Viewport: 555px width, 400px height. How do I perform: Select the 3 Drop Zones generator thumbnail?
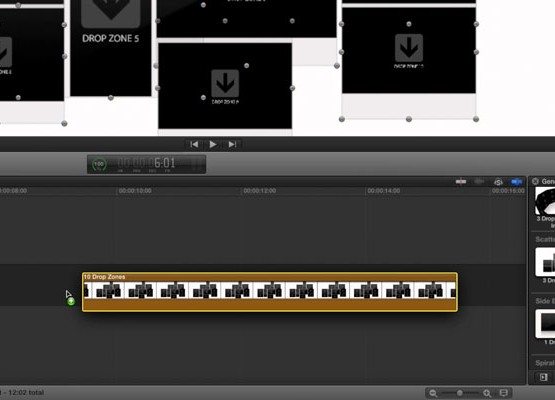pyautogui.click(x=545, y=201)
